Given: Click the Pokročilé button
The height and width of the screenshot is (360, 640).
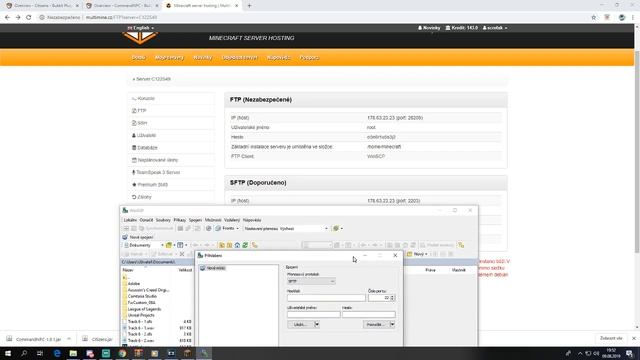Looking at the screenshot, I should [376, 324].
